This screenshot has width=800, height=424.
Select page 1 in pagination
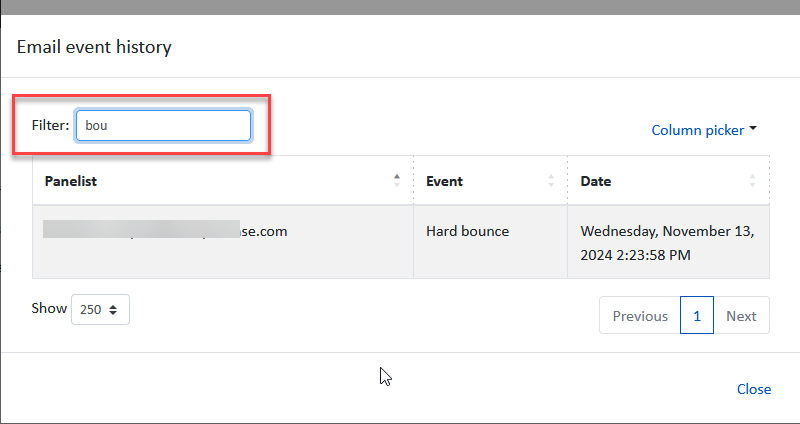point(696,316)
